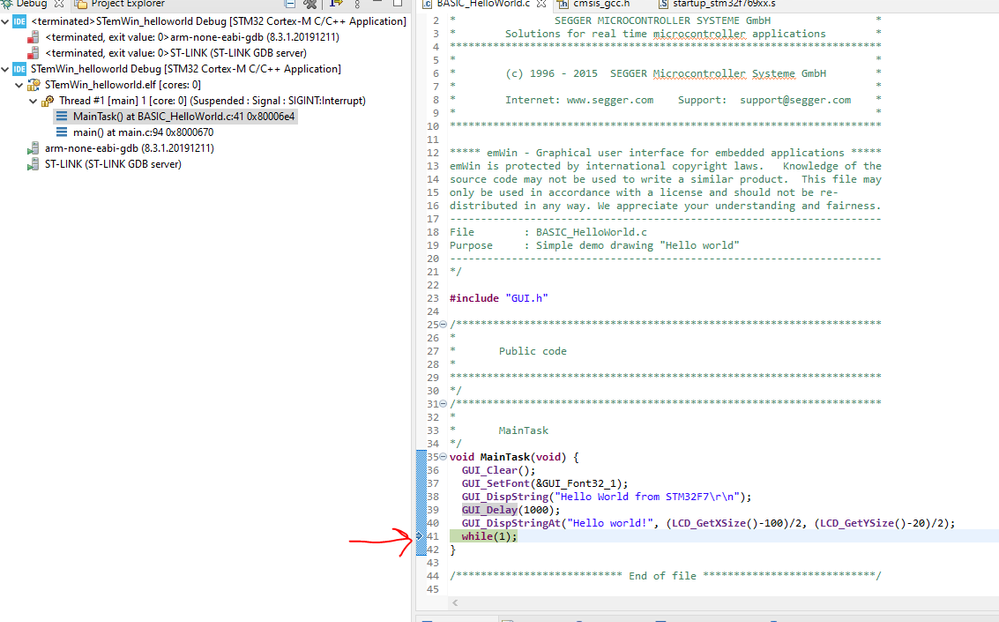Fold the comment block at line 25
Viewport: 999px width, 622px height.
[x=443, y=324]
